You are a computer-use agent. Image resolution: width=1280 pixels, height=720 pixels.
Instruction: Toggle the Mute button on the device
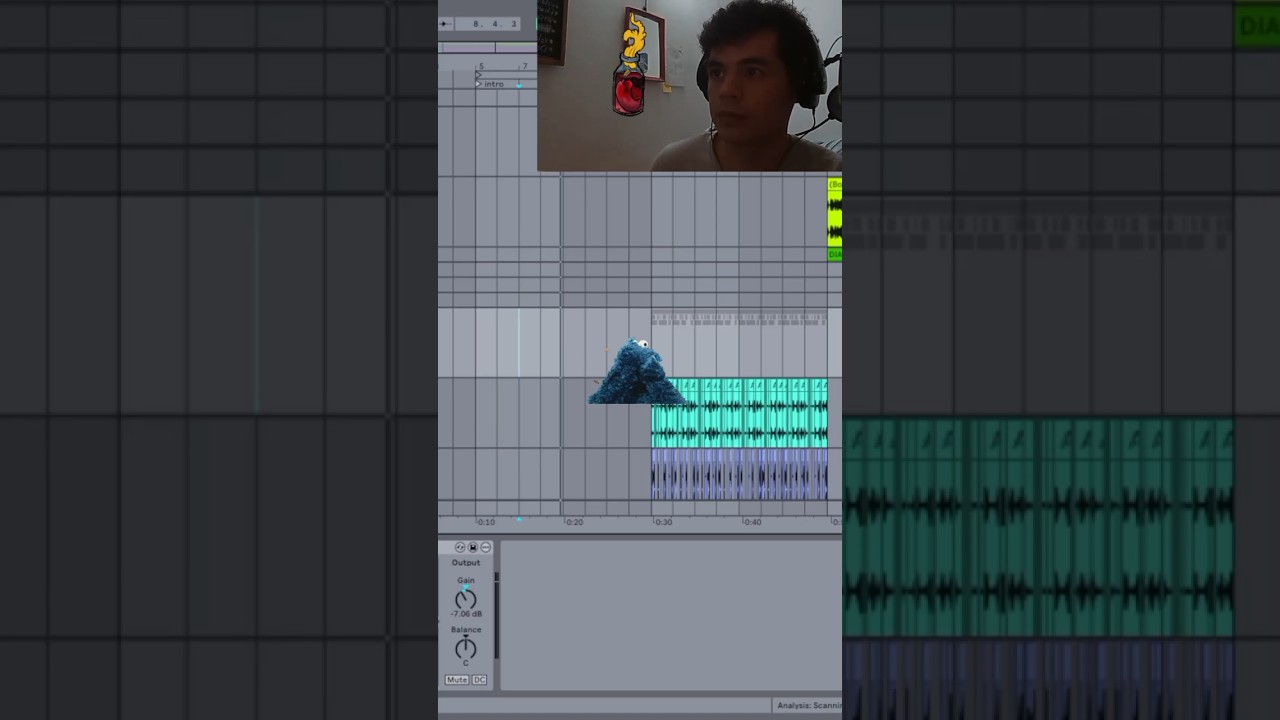coord(457,680)
